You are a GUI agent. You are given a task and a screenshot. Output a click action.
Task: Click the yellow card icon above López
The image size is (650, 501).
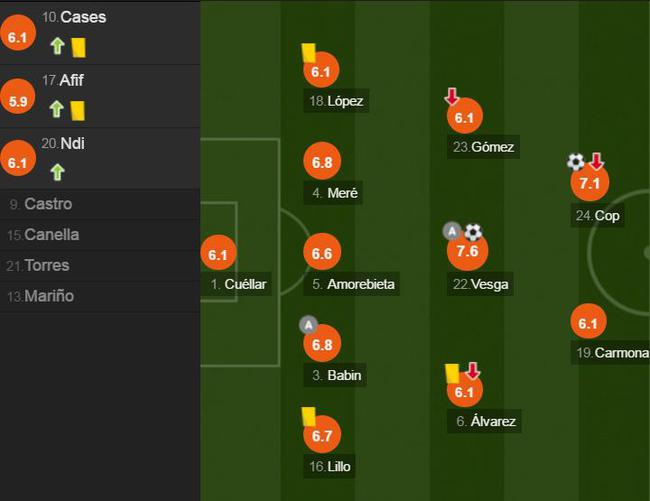coord(309,53)
